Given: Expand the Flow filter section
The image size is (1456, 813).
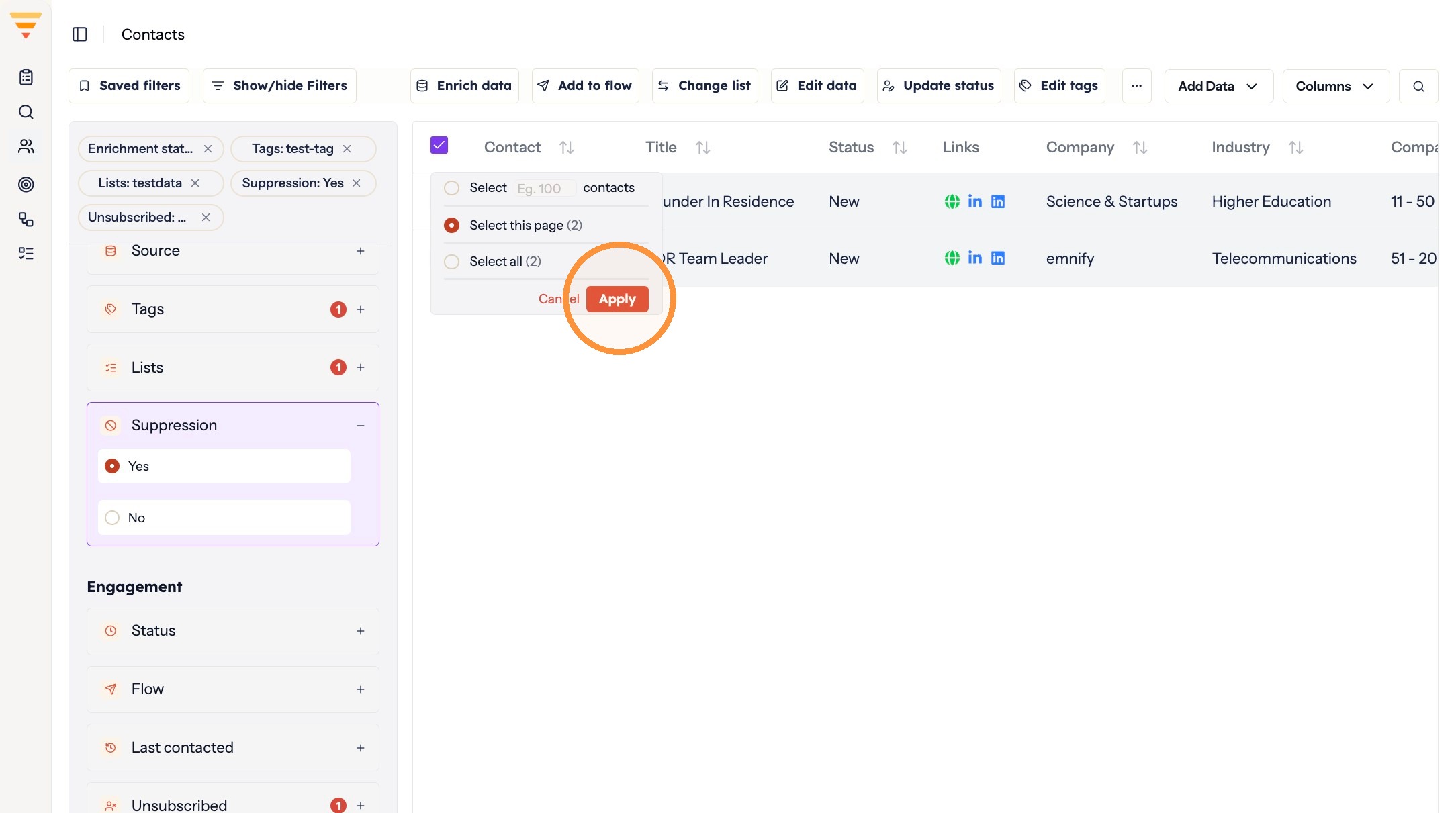Looking at the screenshot, I should pyautogui.click(x=361, y=689).
